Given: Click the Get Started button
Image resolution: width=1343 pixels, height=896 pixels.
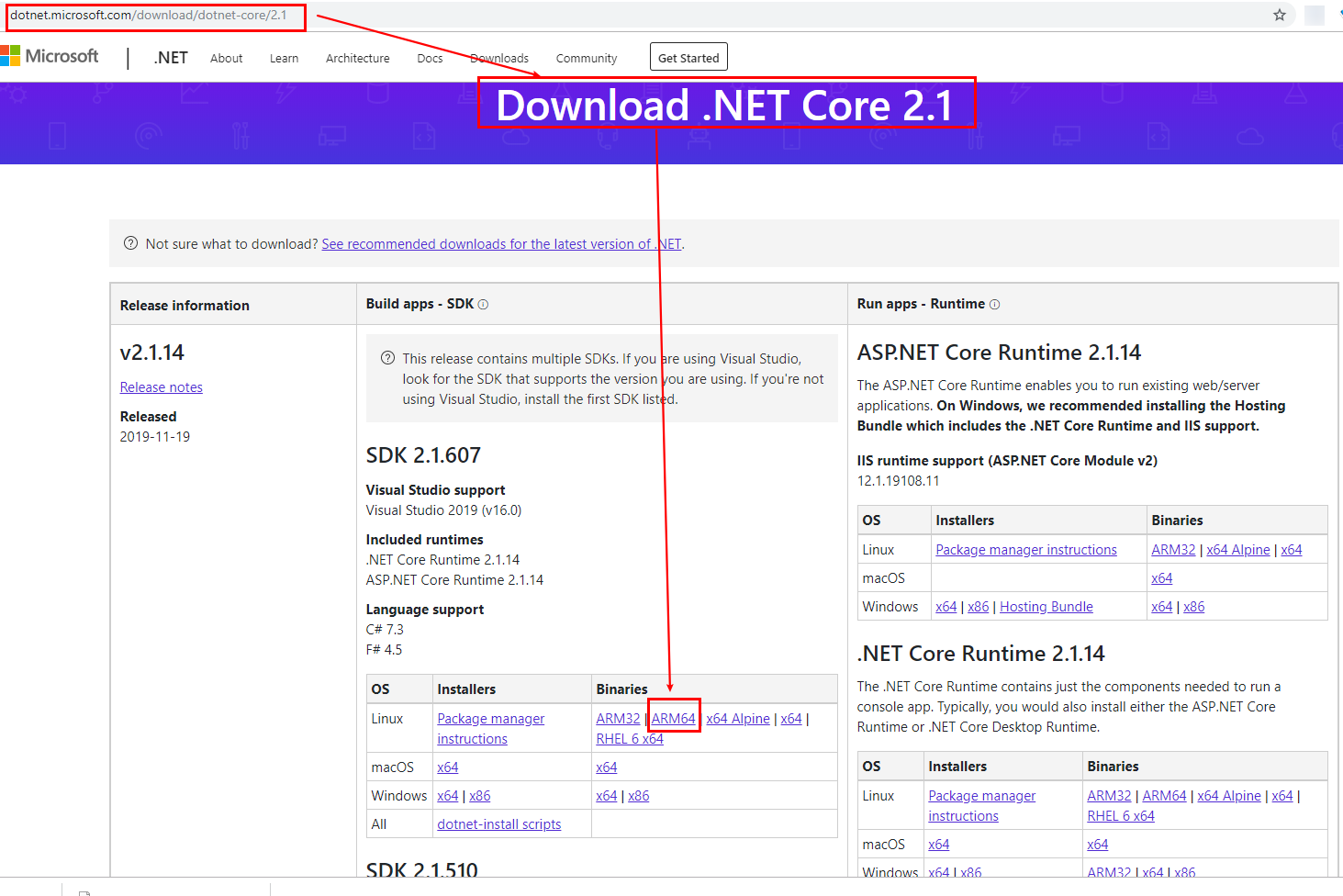Looking at the screenshot, I should pyautogui.click(x=688, y=57).
